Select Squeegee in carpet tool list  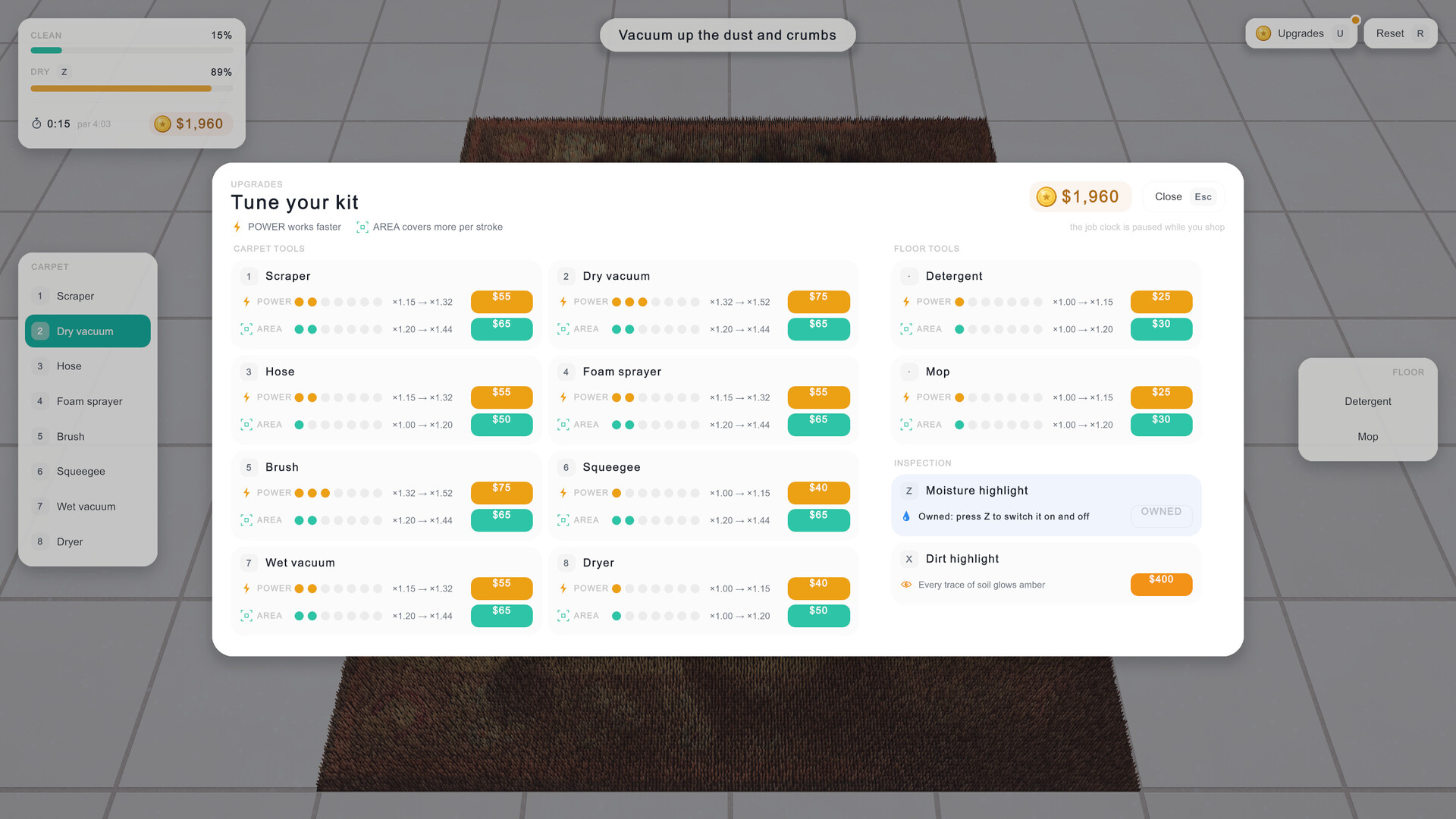pyautogui.click(x=88, y=471)
